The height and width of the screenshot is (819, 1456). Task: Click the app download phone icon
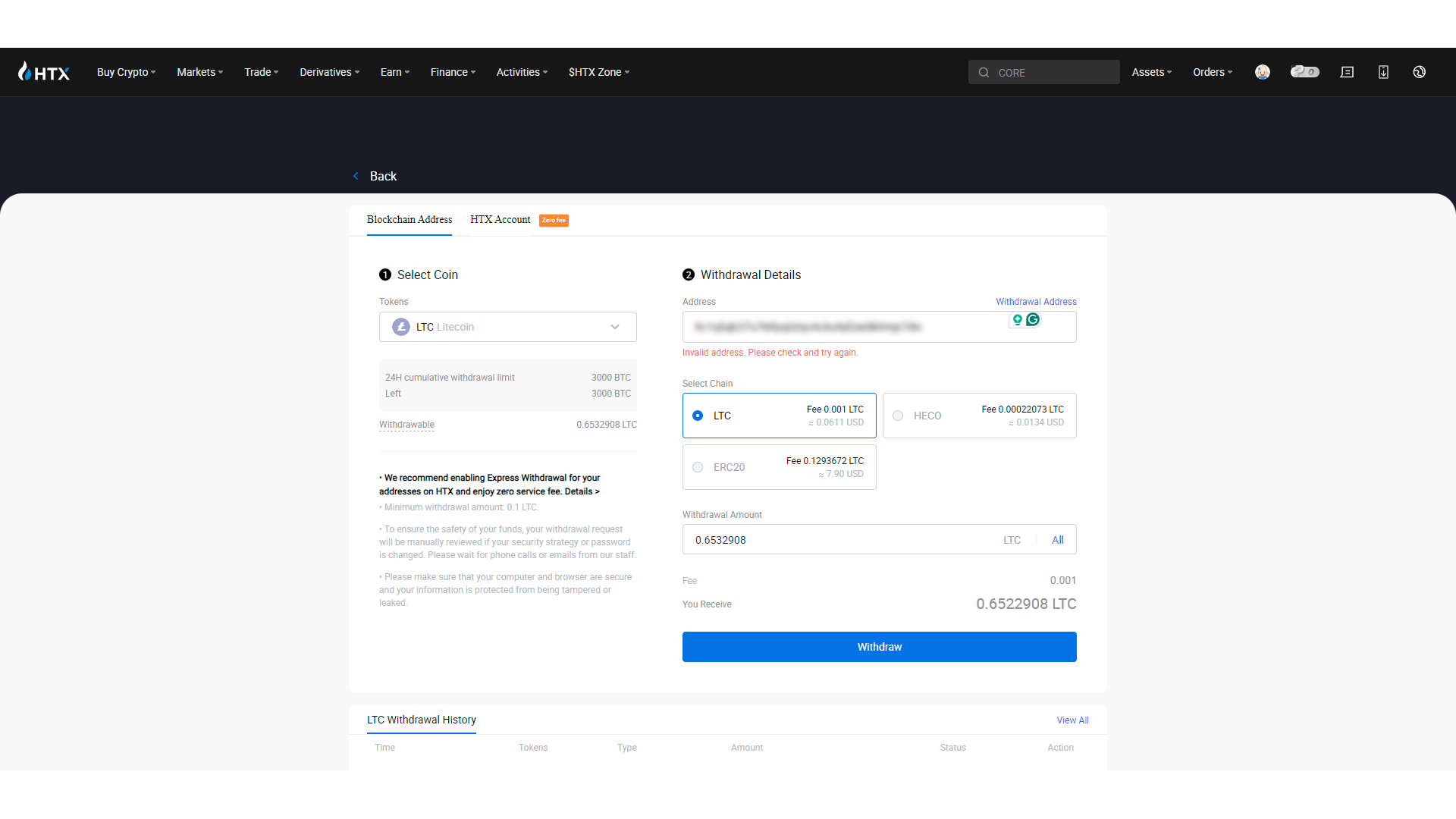click(1383, 72)
